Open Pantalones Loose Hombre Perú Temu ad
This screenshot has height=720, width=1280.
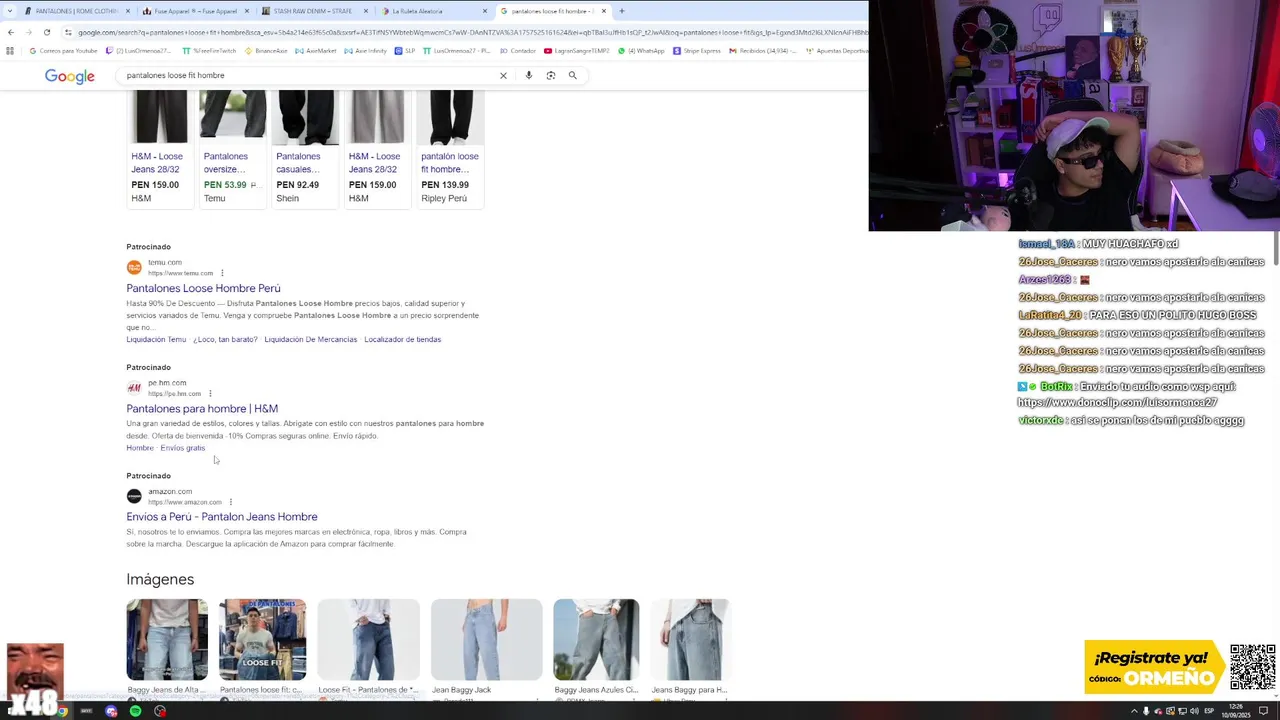tap(203, 288)
